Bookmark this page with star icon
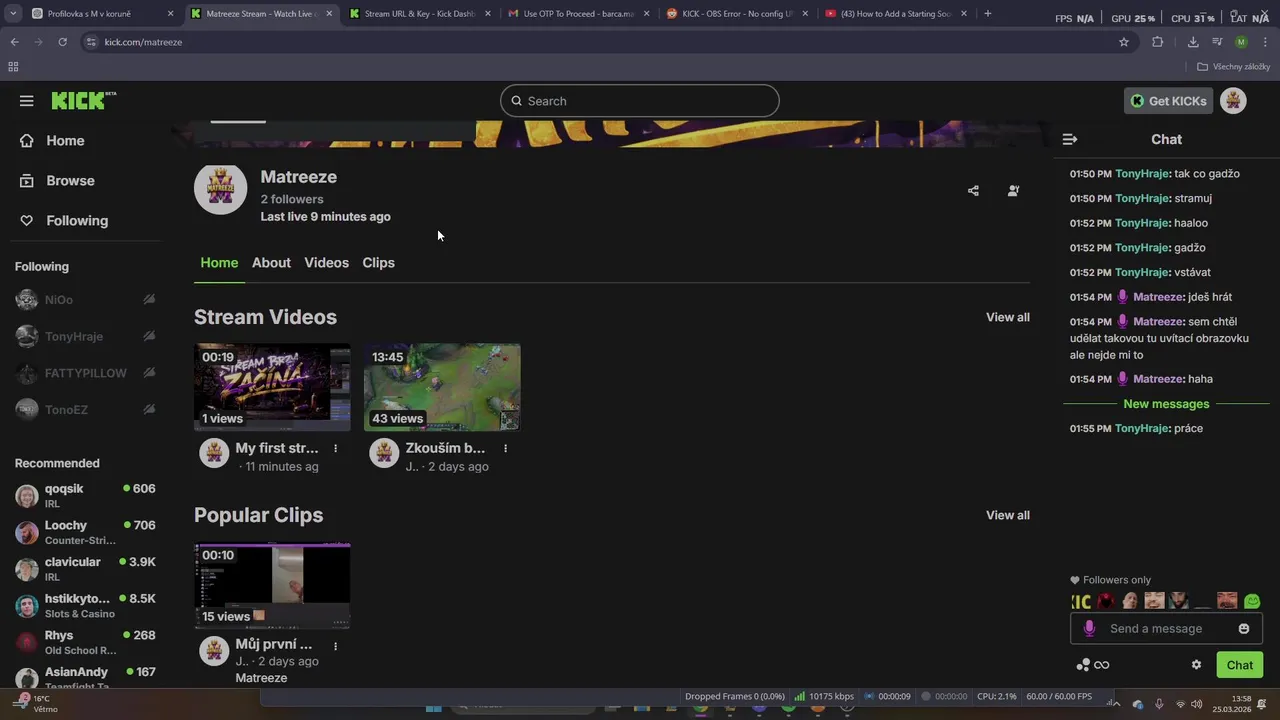Viewport: 1280px width, 720px height. tap(1124, 42)
